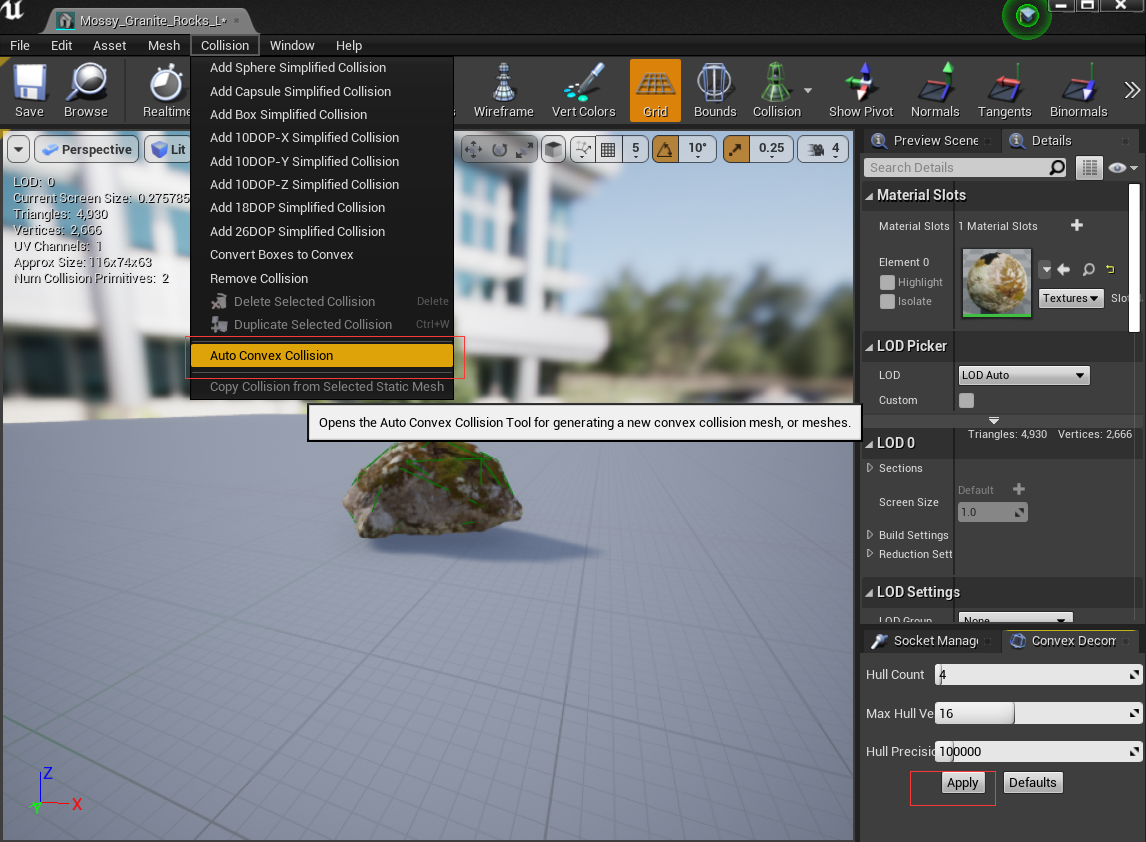
Task: Toggle the Grid toolbar button
Action: (655, 90)
